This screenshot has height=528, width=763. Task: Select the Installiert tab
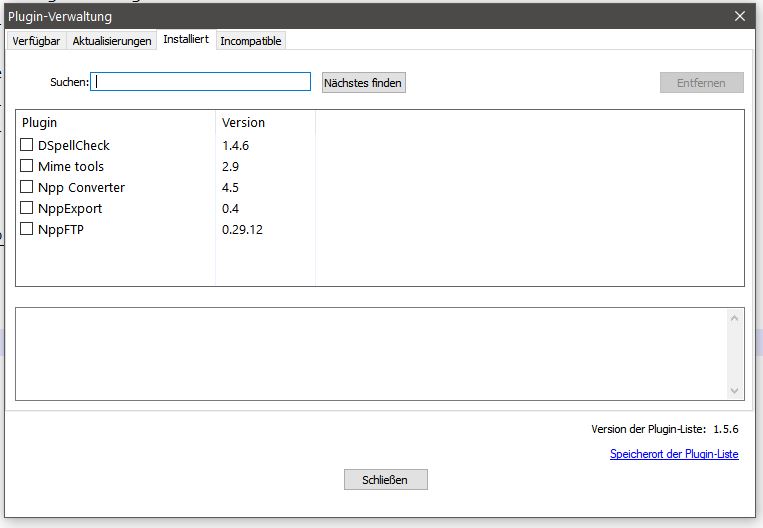click(x=186, y=39)
